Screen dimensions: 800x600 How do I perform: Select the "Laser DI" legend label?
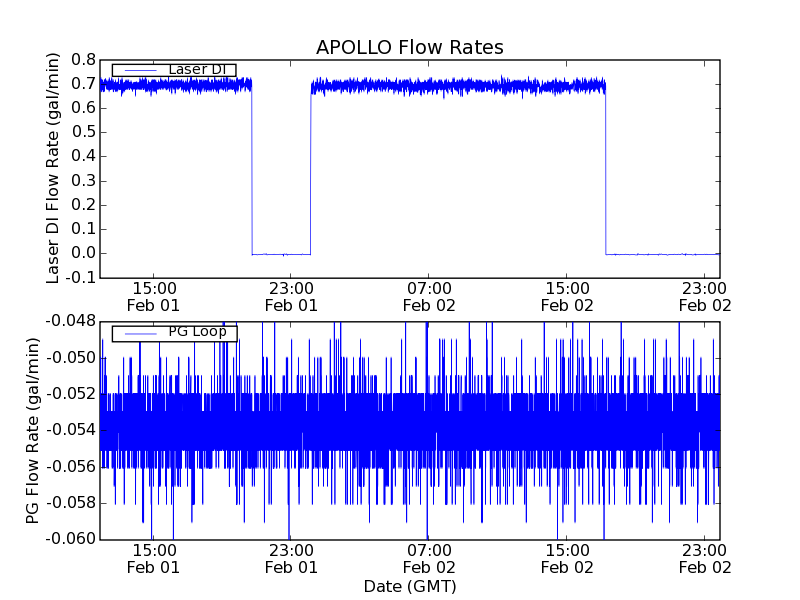pos(197,69)
